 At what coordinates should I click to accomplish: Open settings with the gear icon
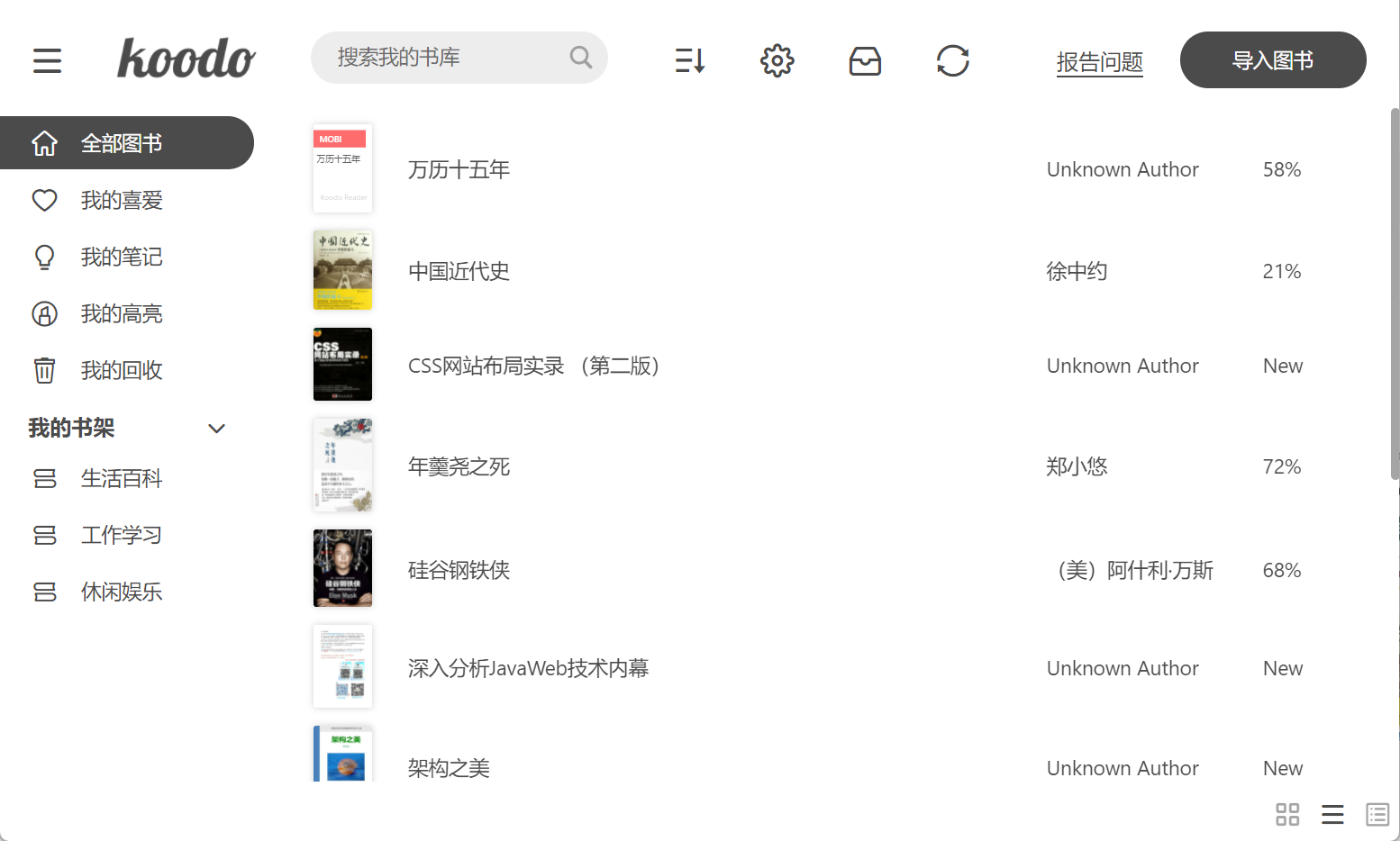click(x=777, y=60)
